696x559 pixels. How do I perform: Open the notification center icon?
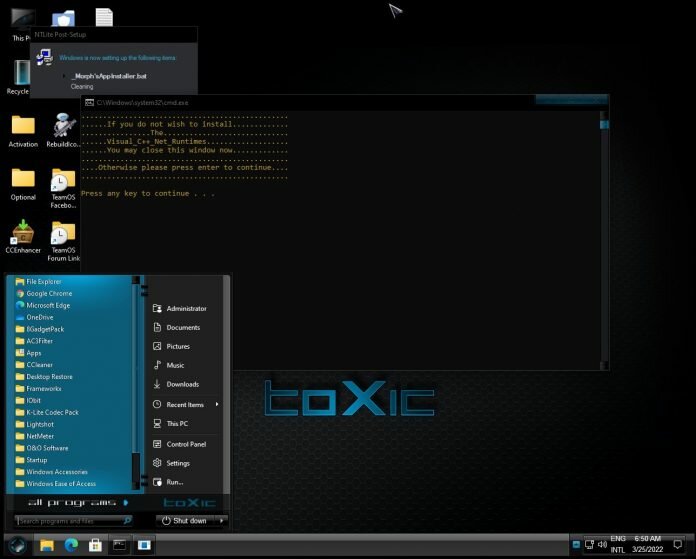pos(678,544)
